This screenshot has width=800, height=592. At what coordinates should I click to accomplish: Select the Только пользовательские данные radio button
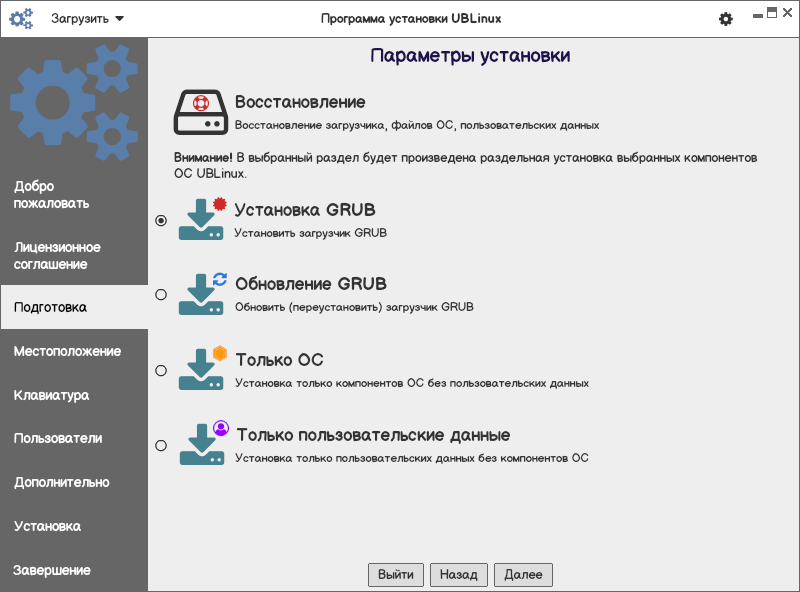161,446
